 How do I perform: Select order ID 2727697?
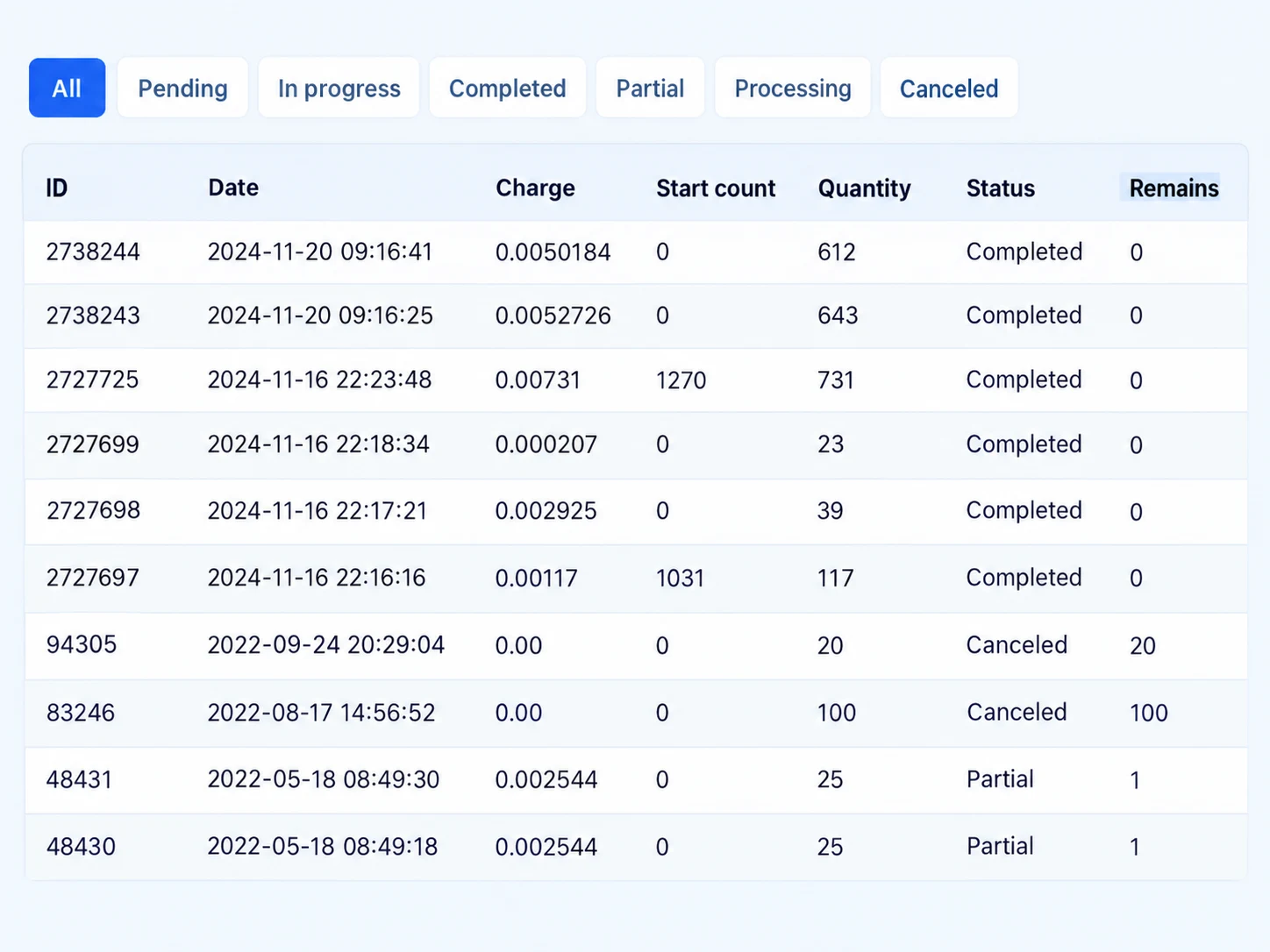pyautogui.click(x=92, y=578)
